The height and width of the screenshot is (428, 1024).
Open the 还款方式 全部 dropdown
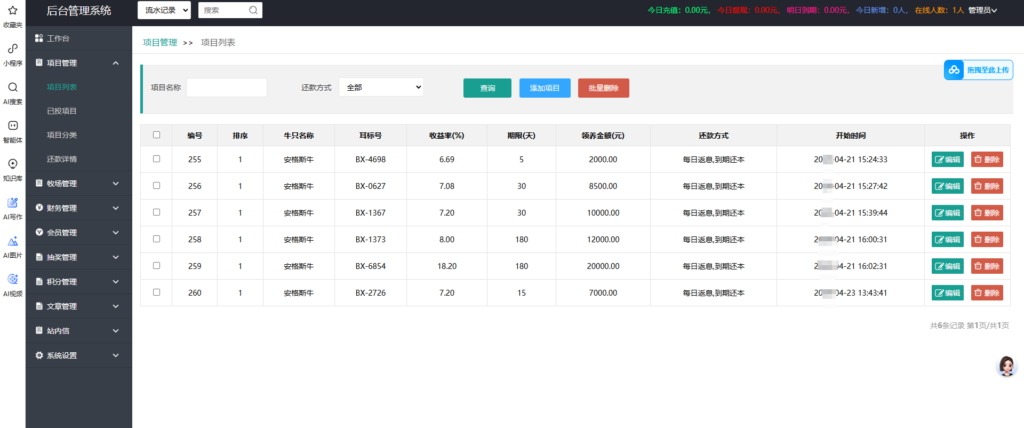[x=381, y=87]
